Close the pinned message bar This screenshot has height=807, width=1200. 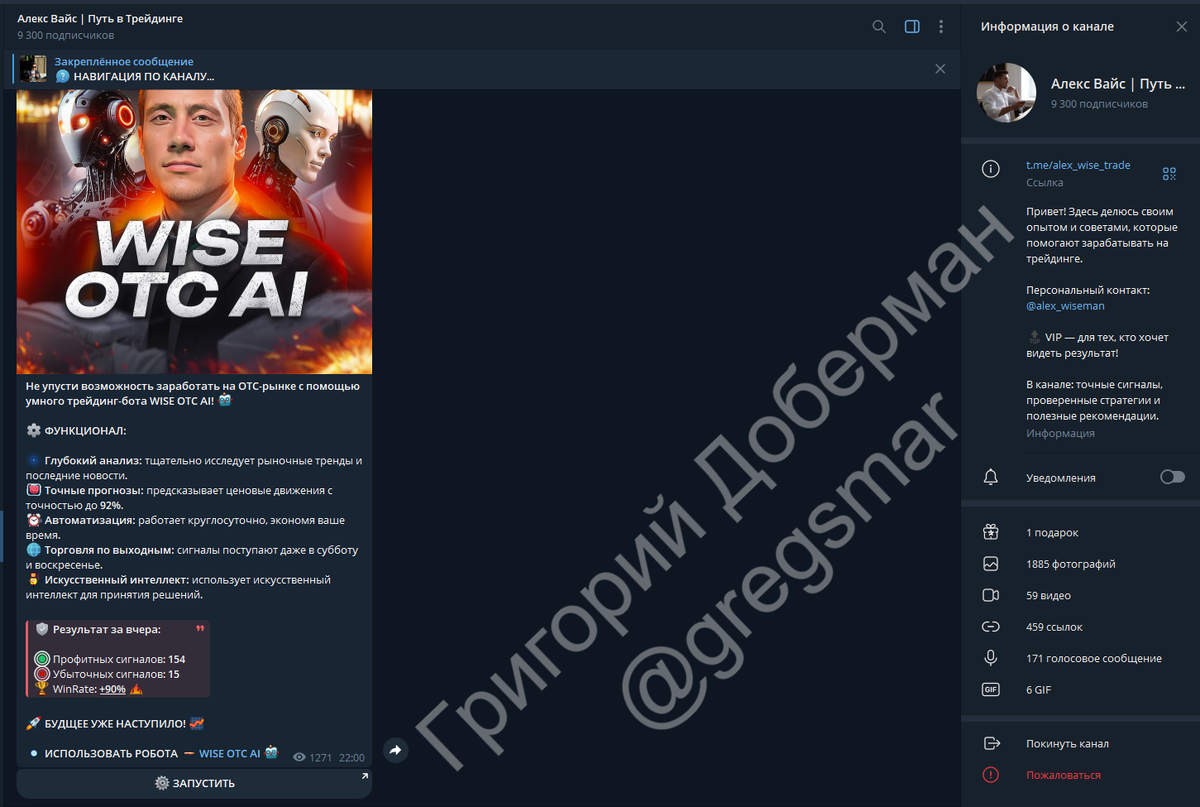[x=940, y=69]
